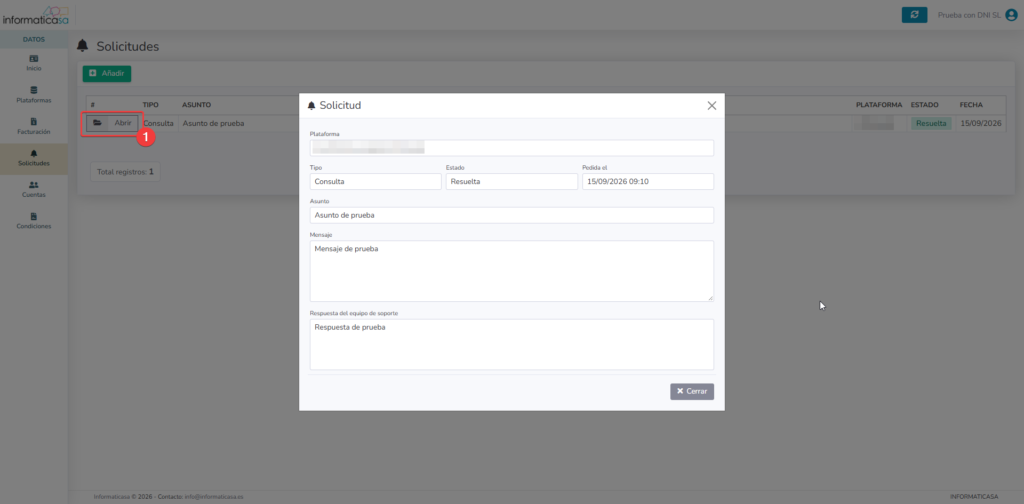Click the 15/09/2026 date cell

[x=980, y=123]
